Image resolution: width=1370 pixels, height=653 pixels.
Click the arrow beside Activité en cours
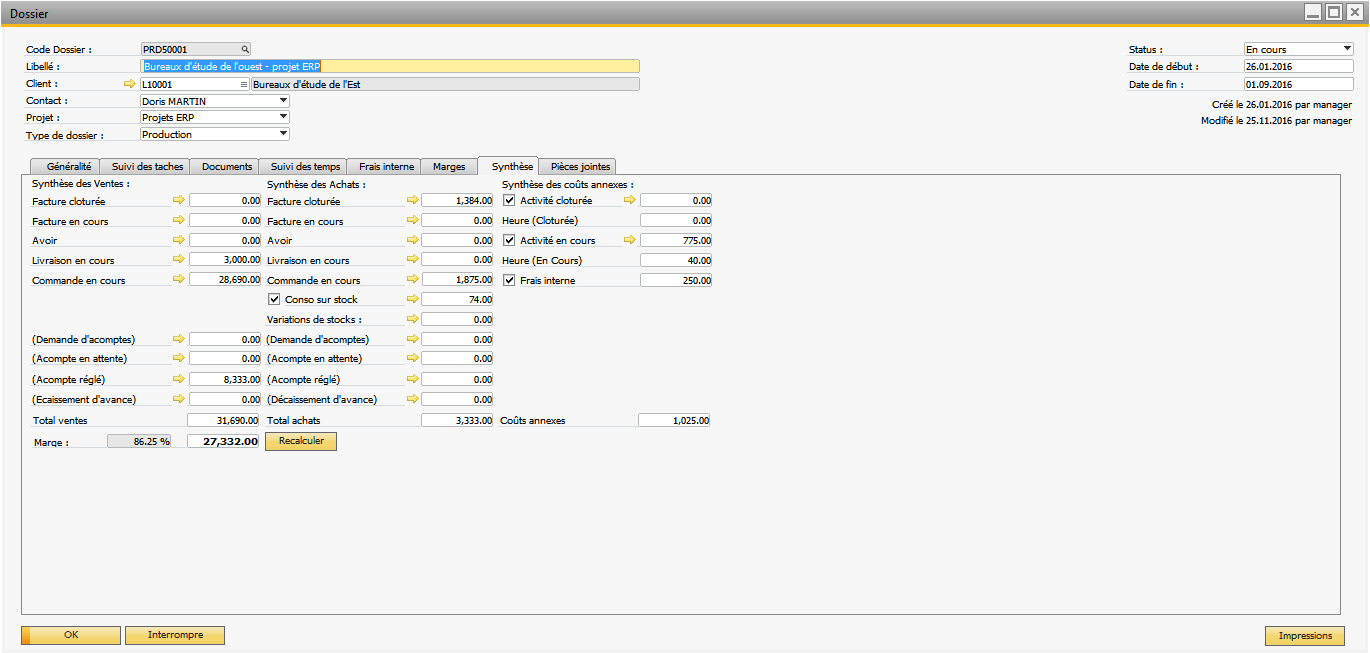click(630, 240)
